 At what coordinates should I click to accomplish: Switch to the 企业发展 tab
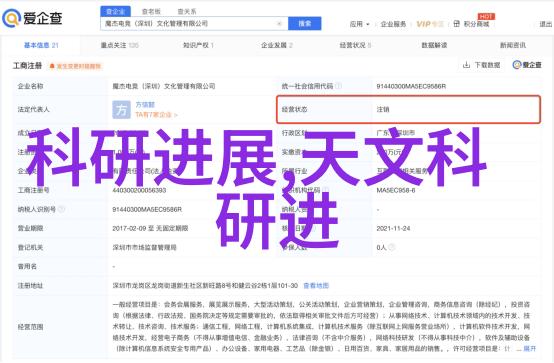click(x=277, y=45)
